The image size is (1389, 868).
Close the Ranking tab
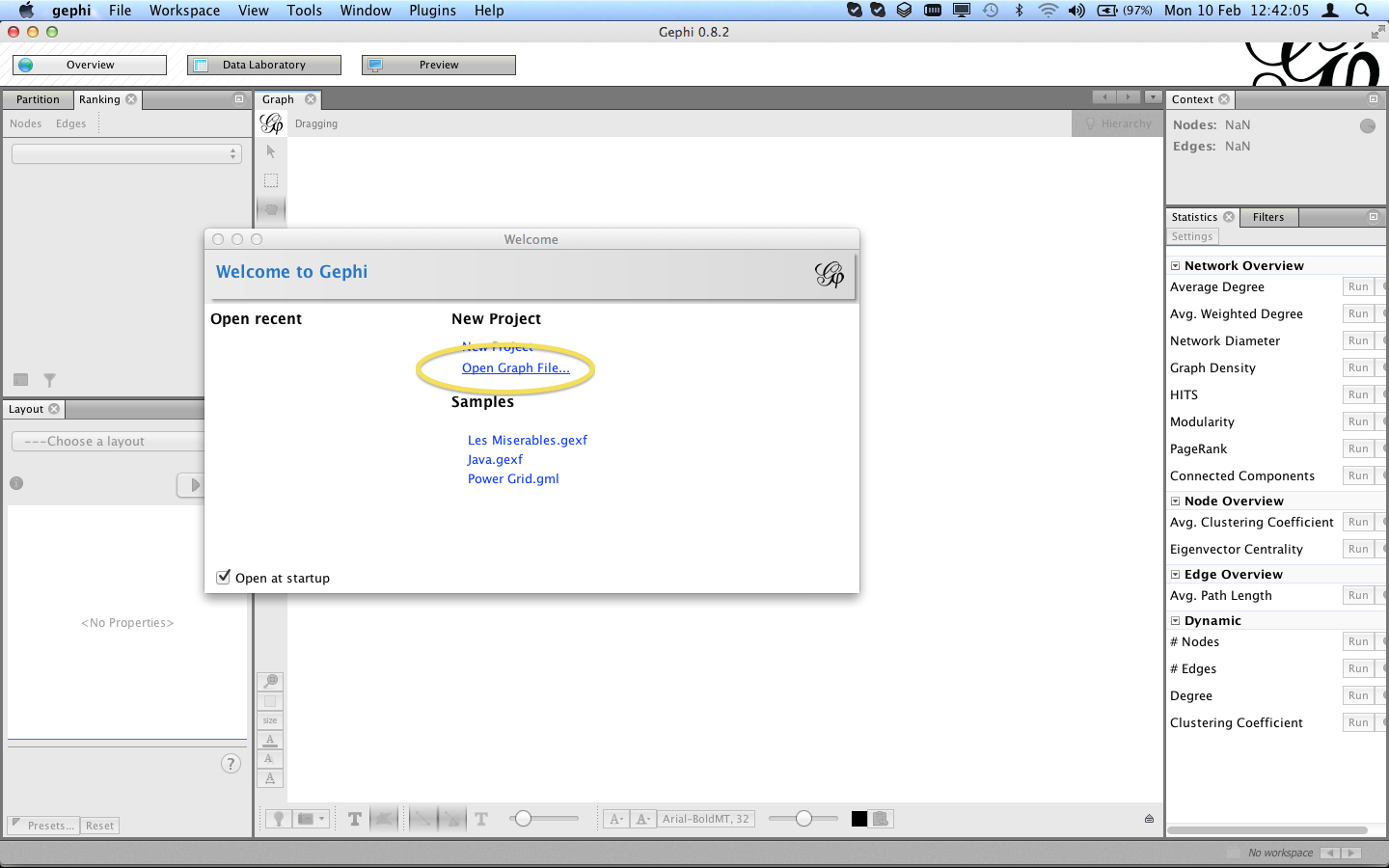(x=131, y=99)
